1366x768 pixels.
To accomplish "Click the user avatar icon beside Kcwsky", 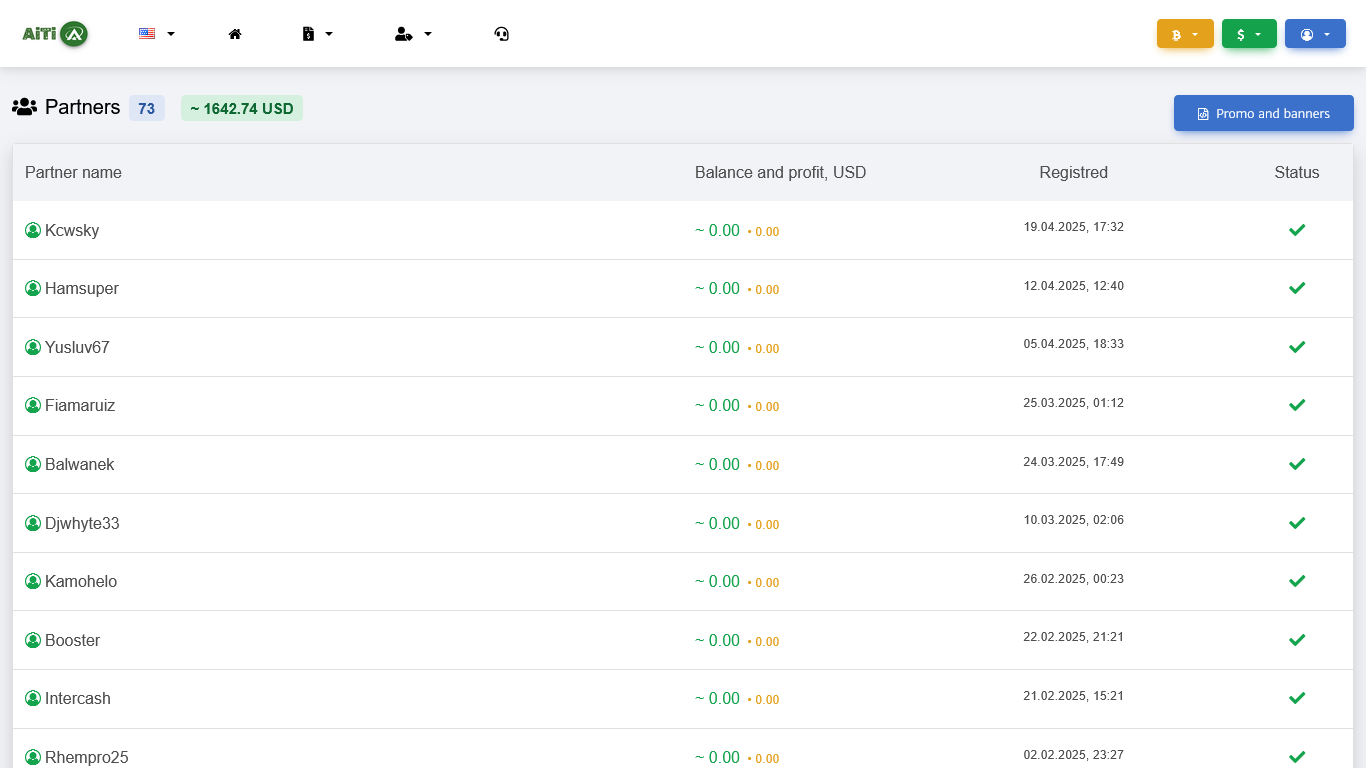I will coord(33,230).
